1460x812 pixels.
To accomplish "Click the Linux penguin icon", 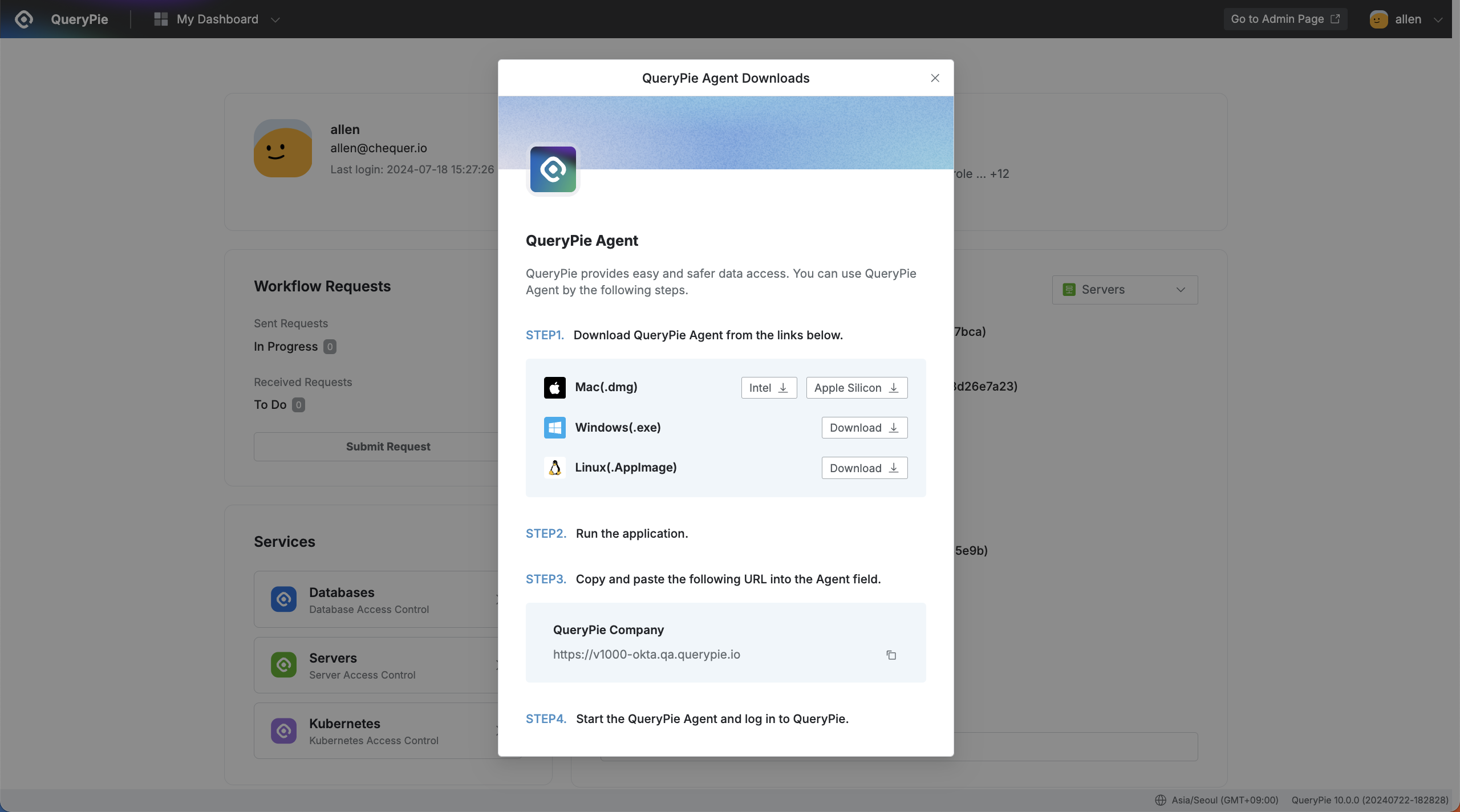I will point(554,468).
